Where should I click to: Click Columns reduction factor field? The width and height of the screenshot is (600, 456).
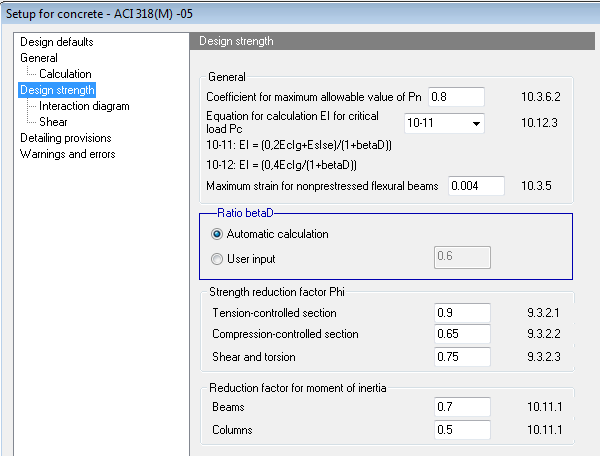pyautogui.click(x=462, y=429)
